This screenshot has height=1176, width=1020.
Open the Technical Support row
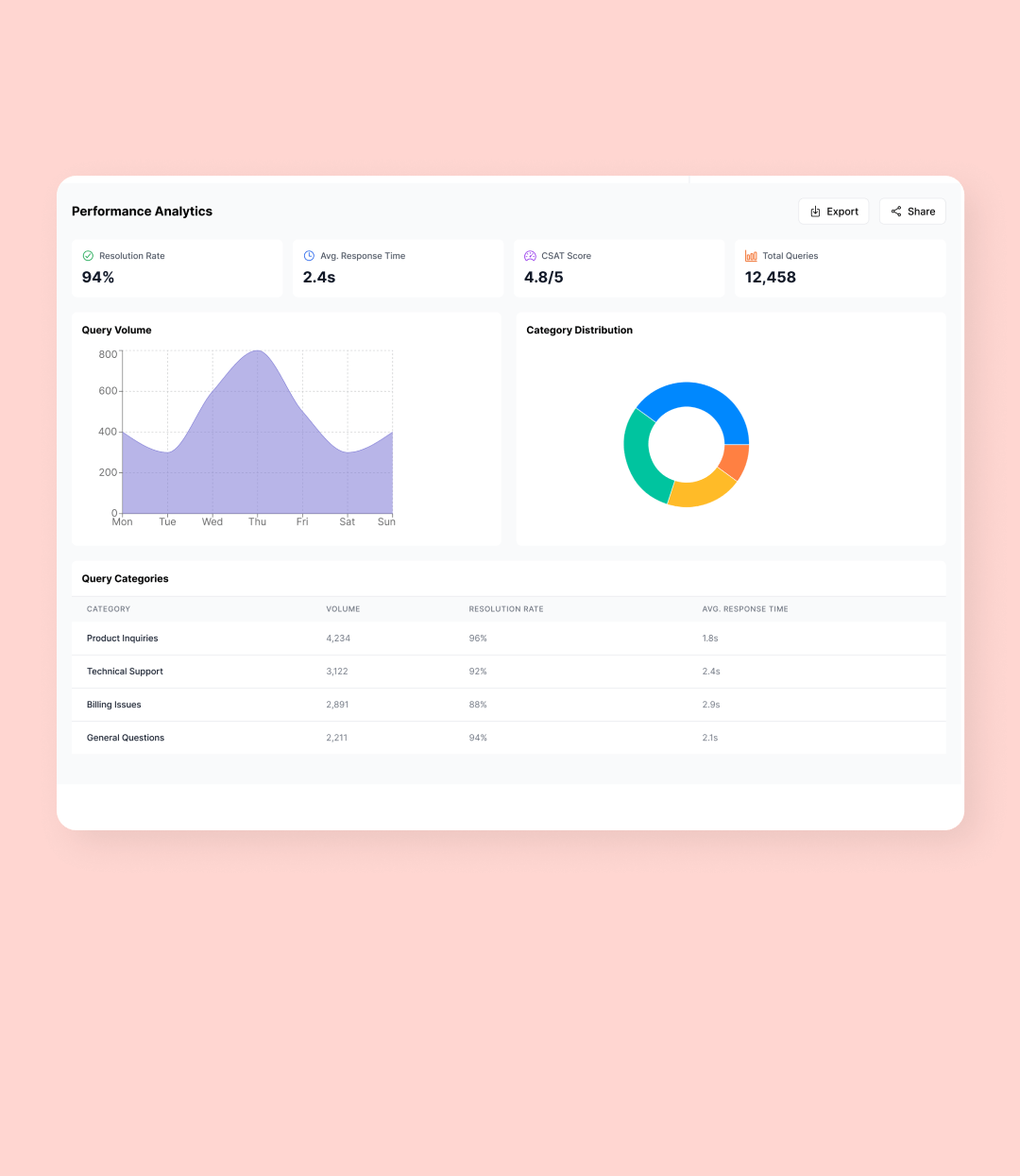125,672
